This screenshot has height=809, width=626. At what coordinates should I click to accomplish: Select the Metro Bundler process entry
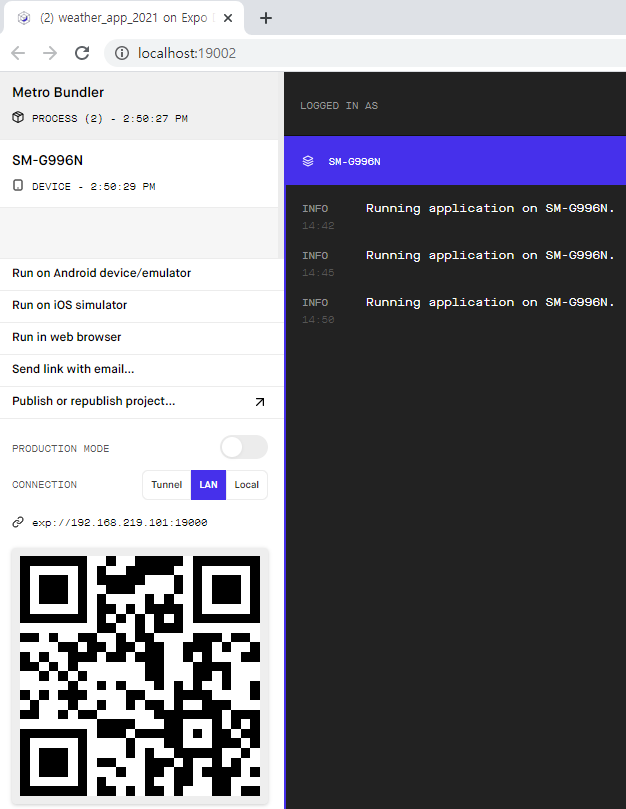tap(139, 106)
